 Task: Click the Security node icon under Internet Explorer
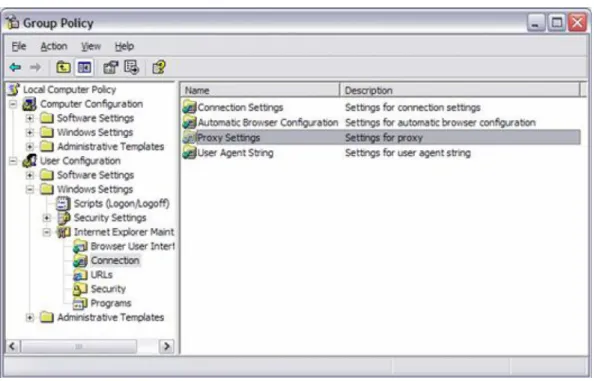[x=80, y=289]
